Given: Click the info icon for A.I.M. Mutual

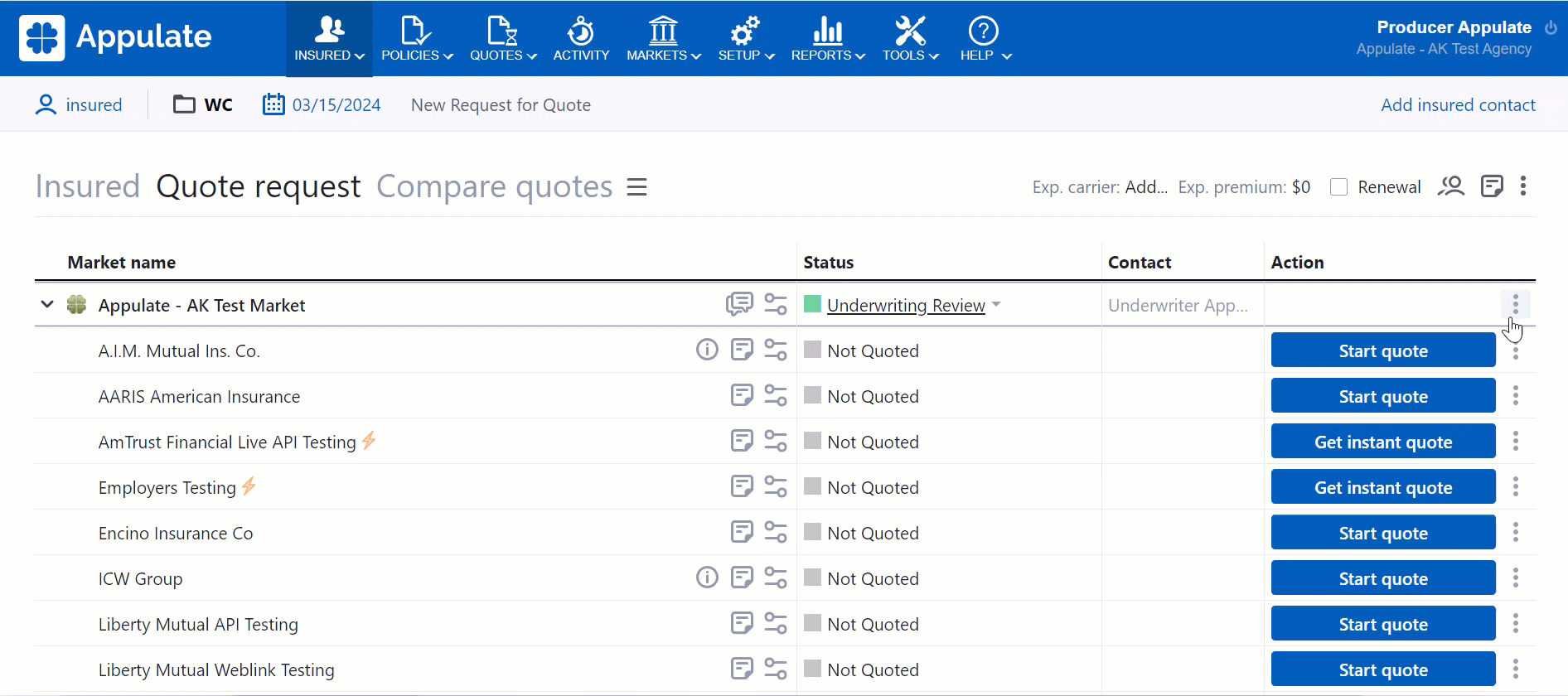Looking at the screenshot, I should (707, 350).
